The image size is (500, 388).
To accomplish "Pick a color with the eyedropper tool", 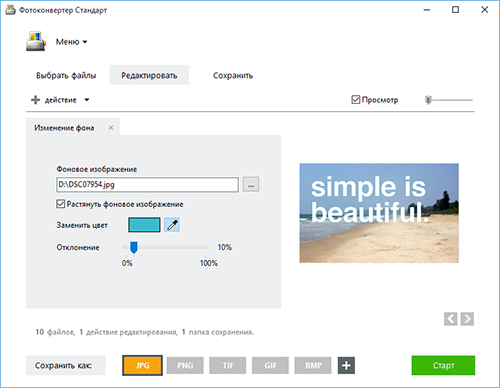I will point(172,225).
